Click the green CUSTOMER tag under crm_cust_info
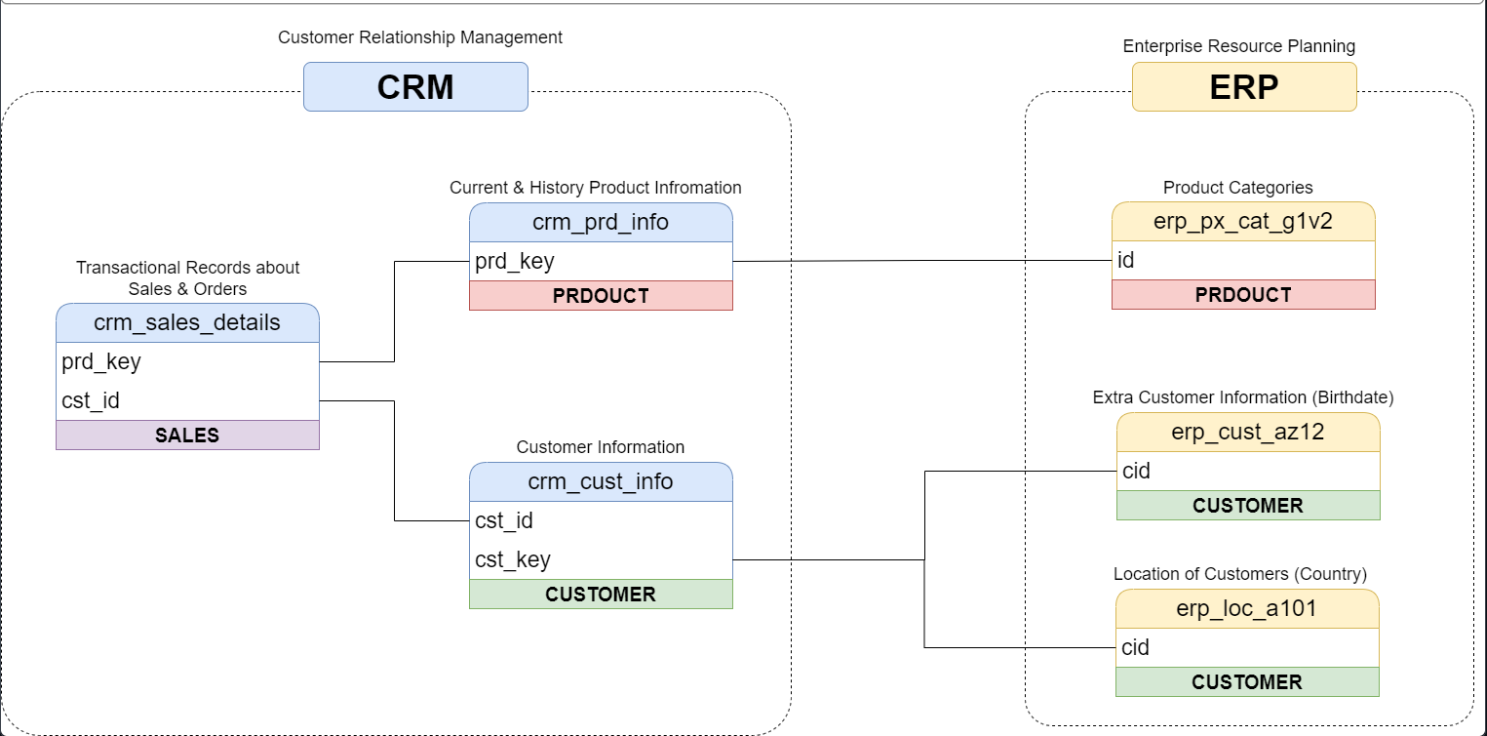Screen dimensions: 1487x736 tap(601, 594)
